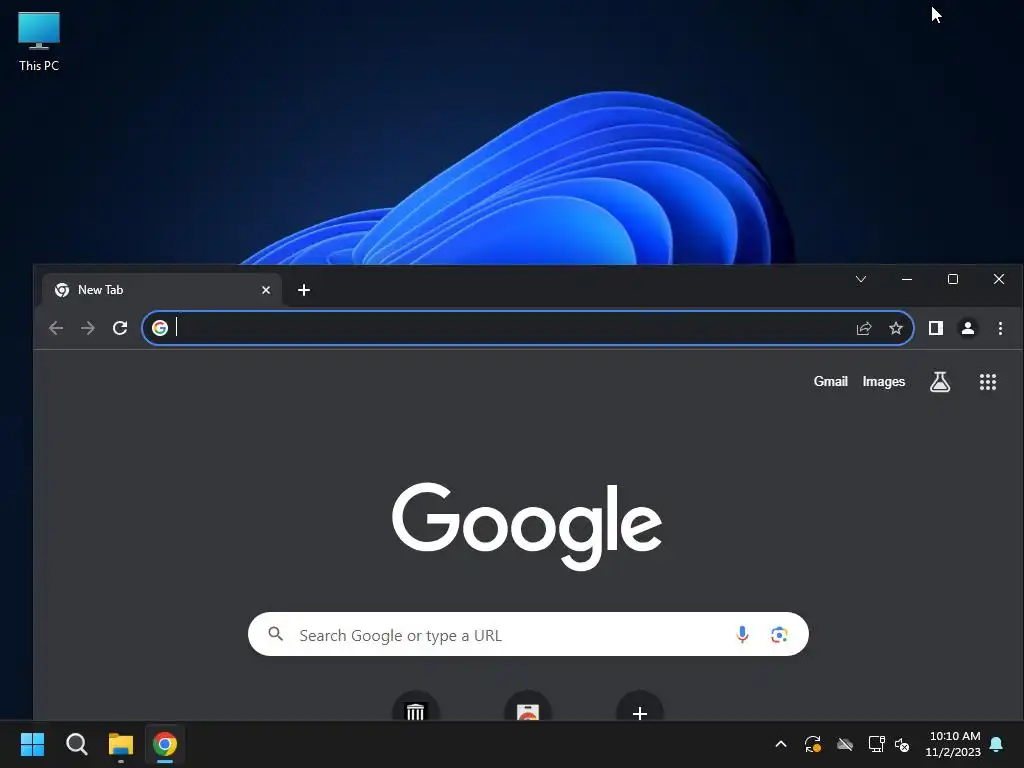The image size is (1024, 768).
Task: Open Search Labs flask icon
Action: coord(940,382)
